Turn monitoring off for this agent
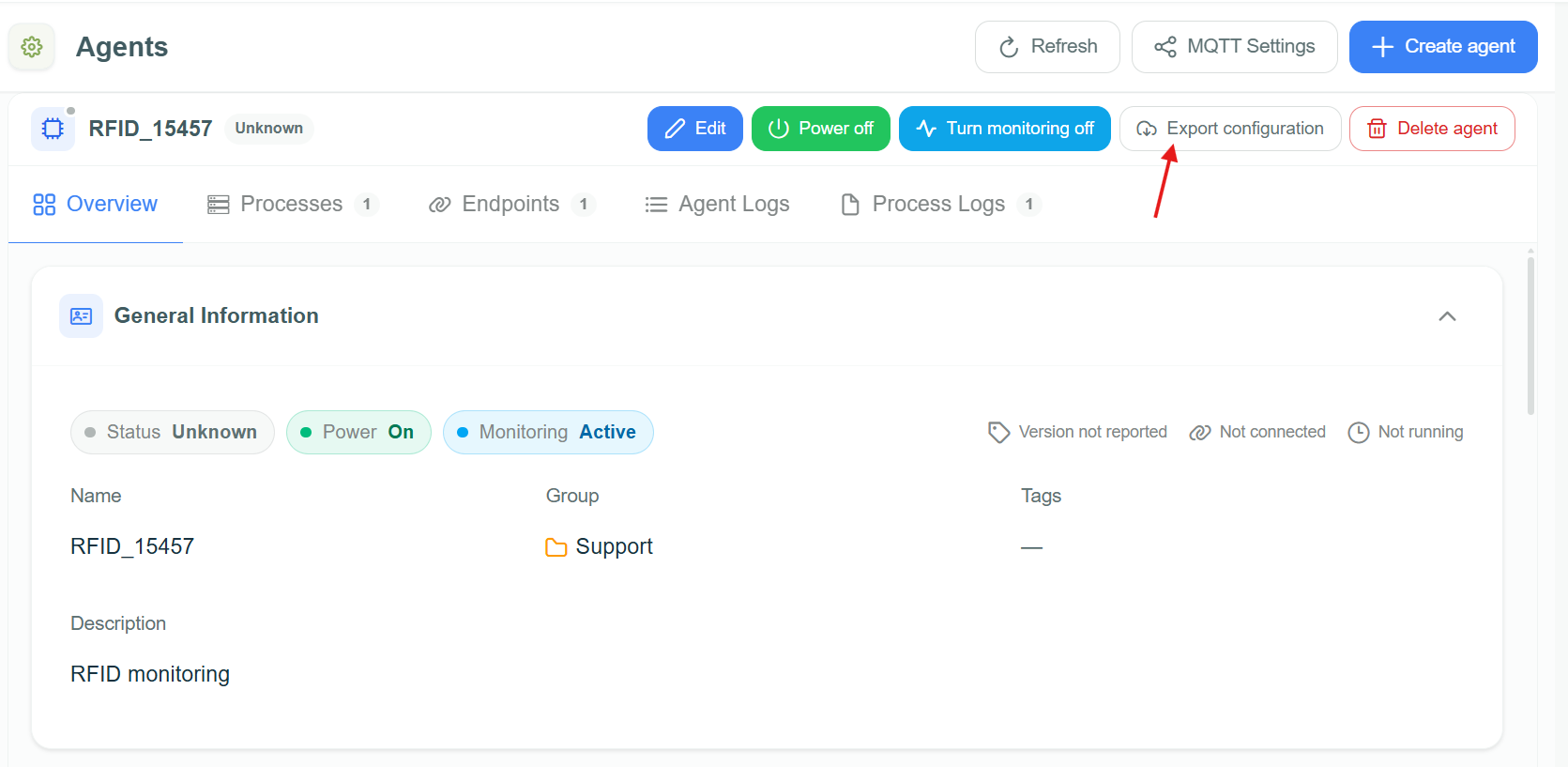 coord(1005,129)
